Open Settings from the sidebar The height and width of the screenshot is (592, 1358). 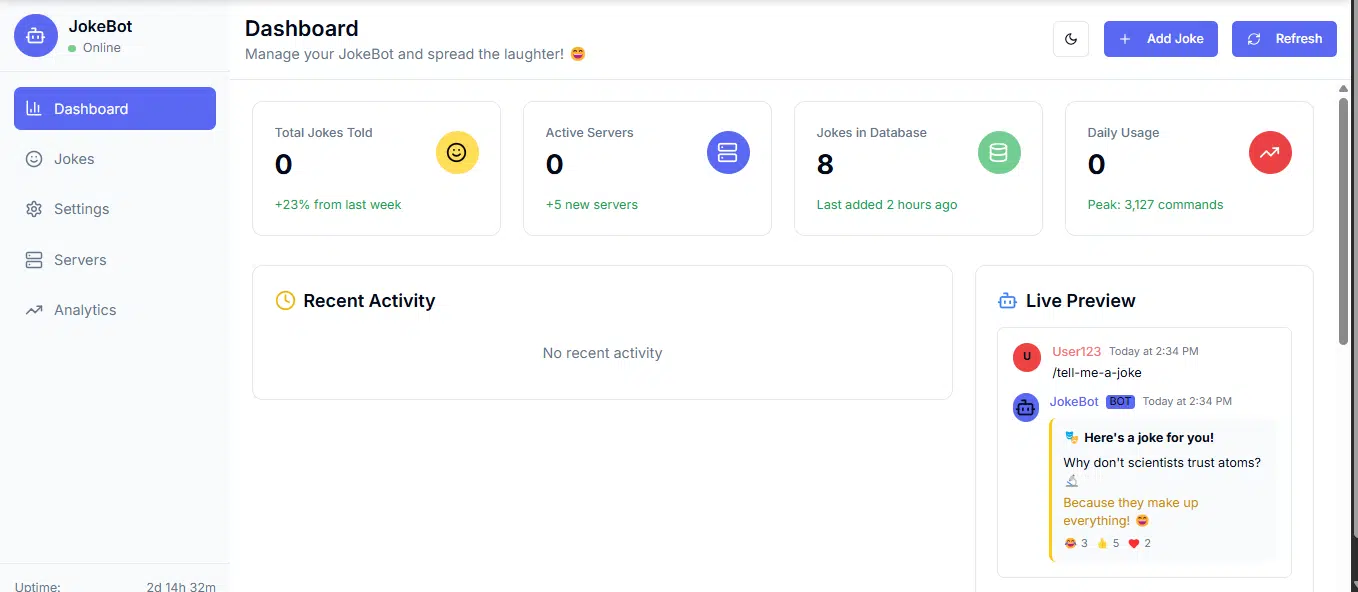point(115,209)
